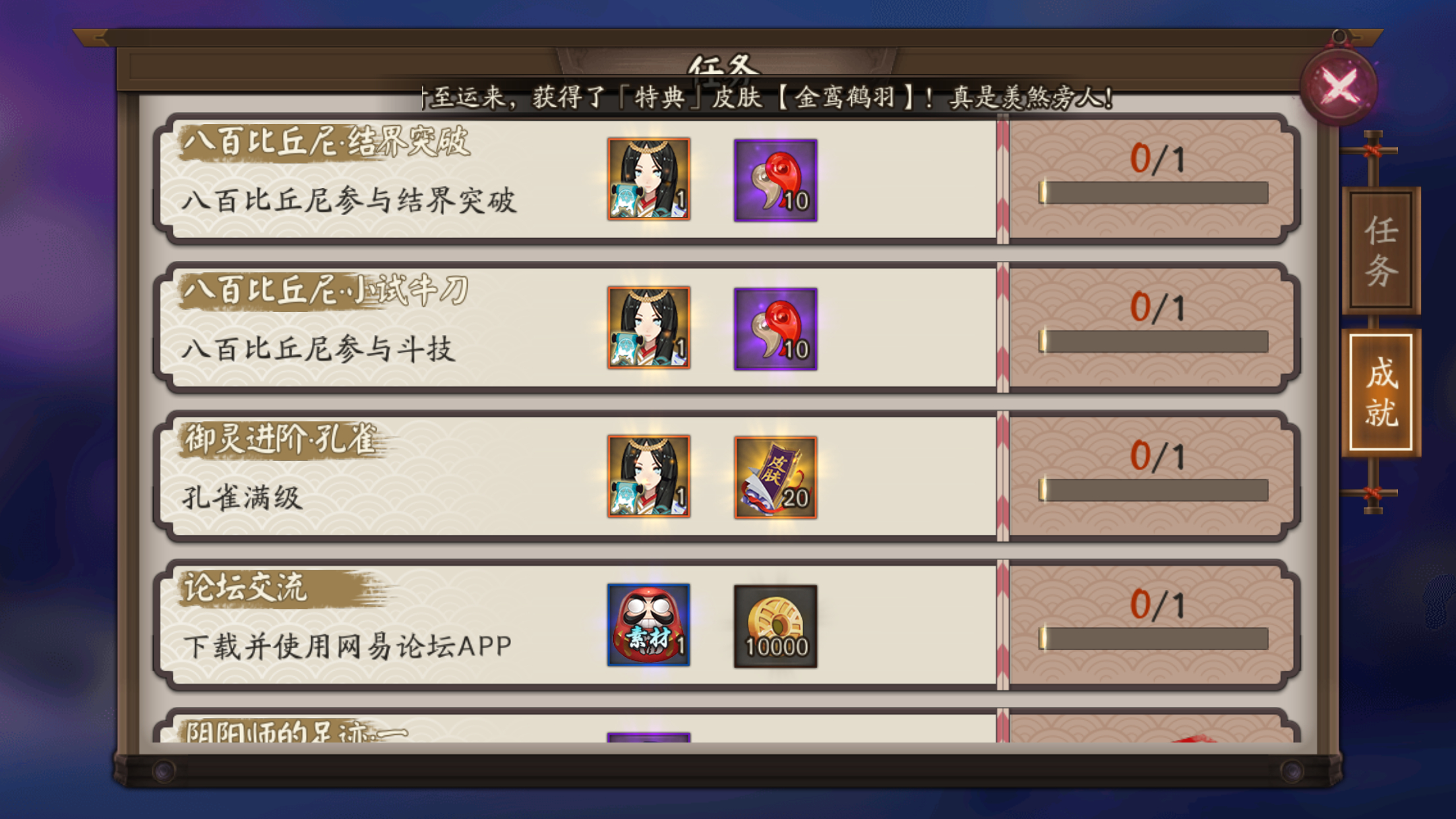Open the 八百比丘尼·结界突破 achievement entry
This screenshot has height=819, width=1456.
coord(725,179)
